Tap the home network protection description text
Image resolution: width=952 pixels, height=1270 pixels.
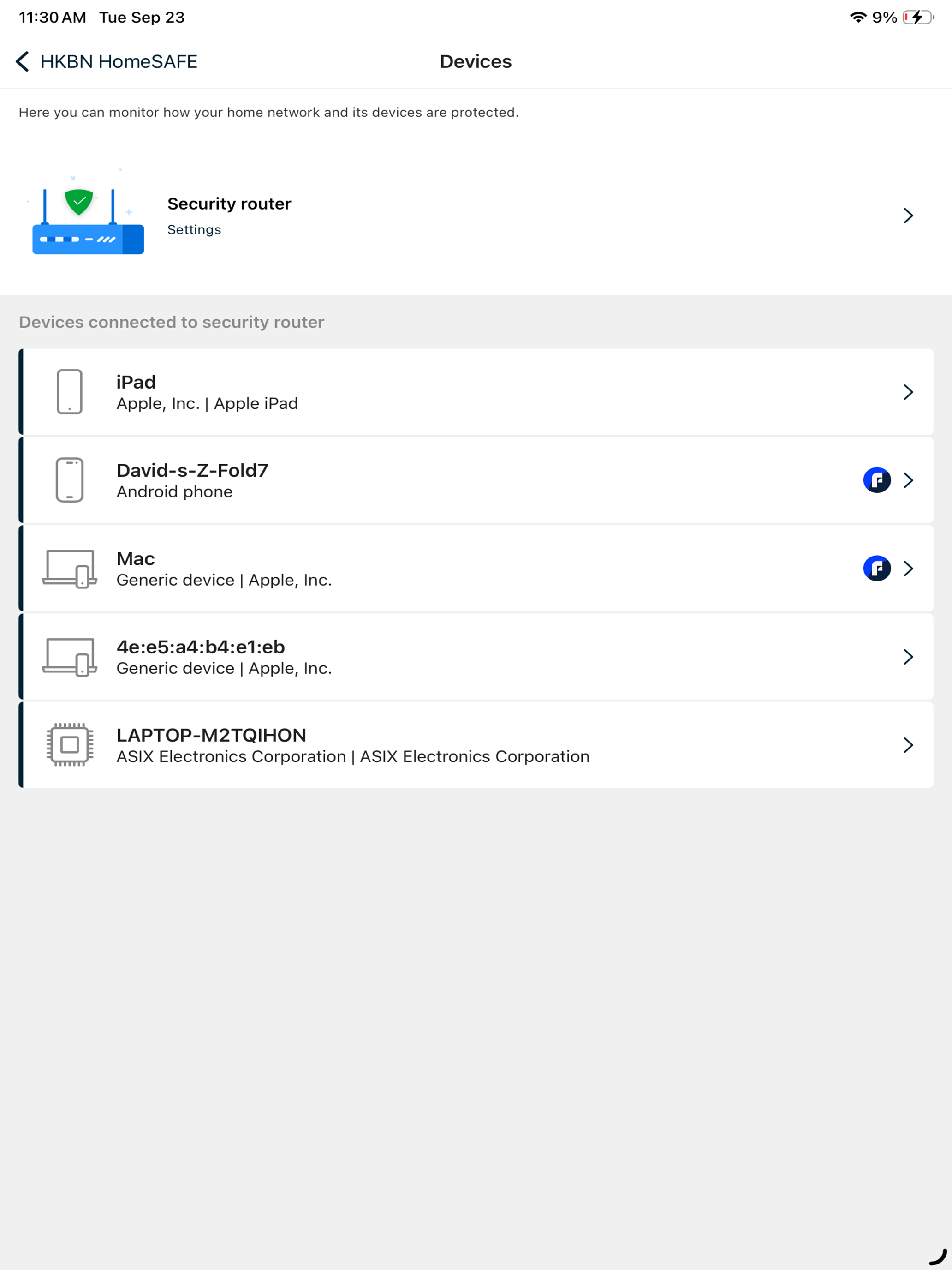268,113
